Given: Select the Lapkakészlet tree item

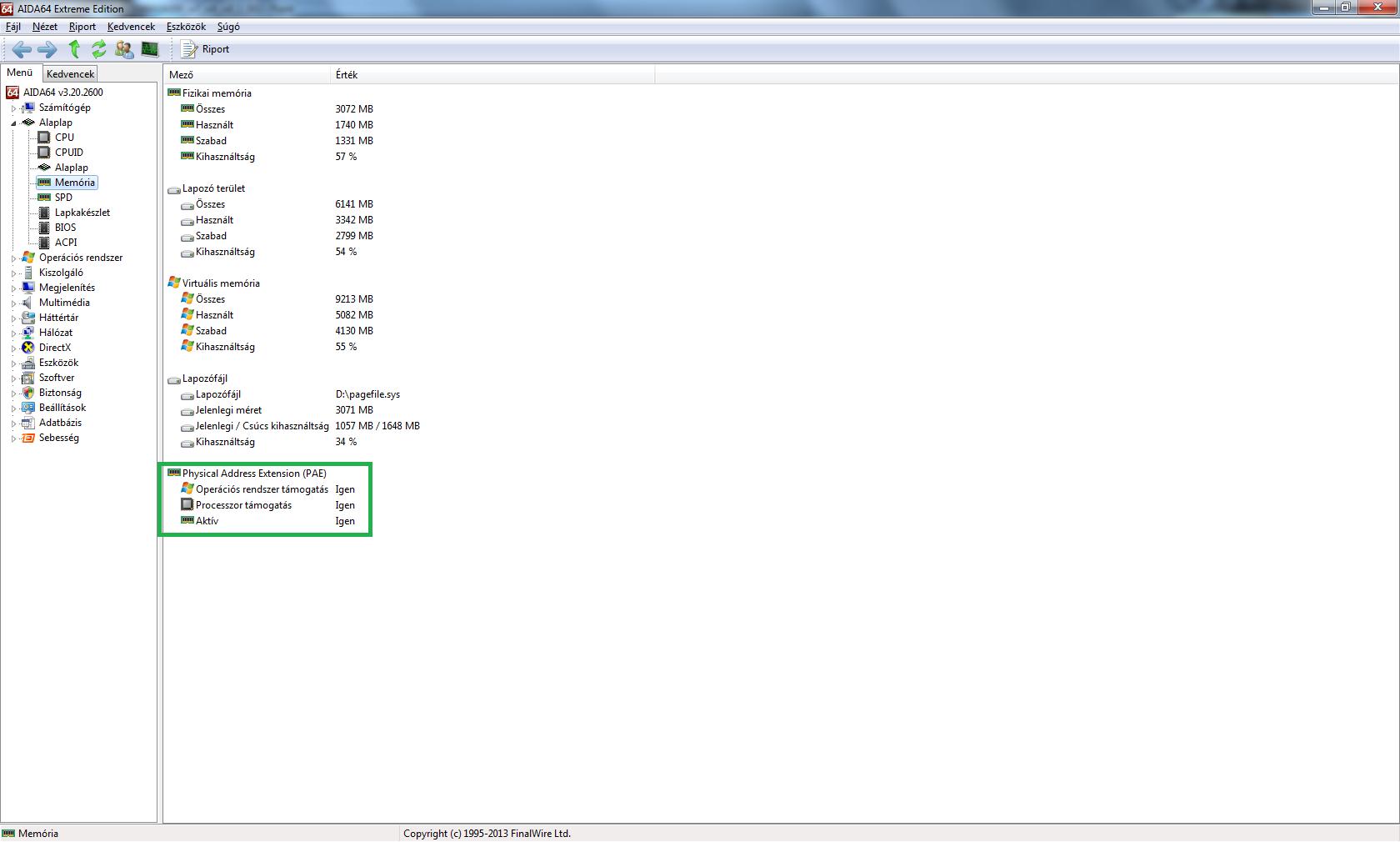Looking at the screenshot, I should tap(82, 213).
